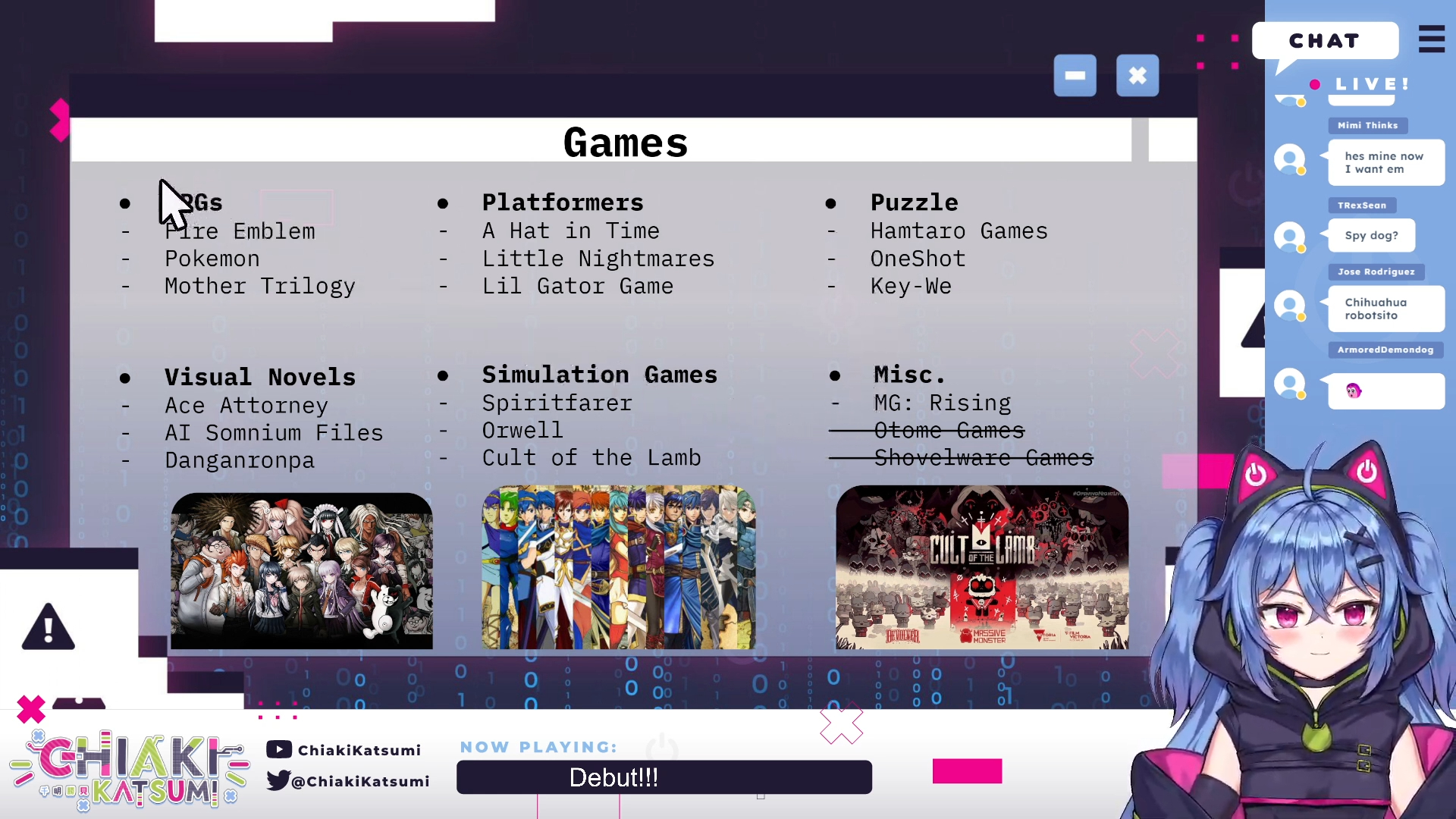Click the 'Danganronpa' text entry
Viewport: 1456px width, 819px height.
click(240, 461)
